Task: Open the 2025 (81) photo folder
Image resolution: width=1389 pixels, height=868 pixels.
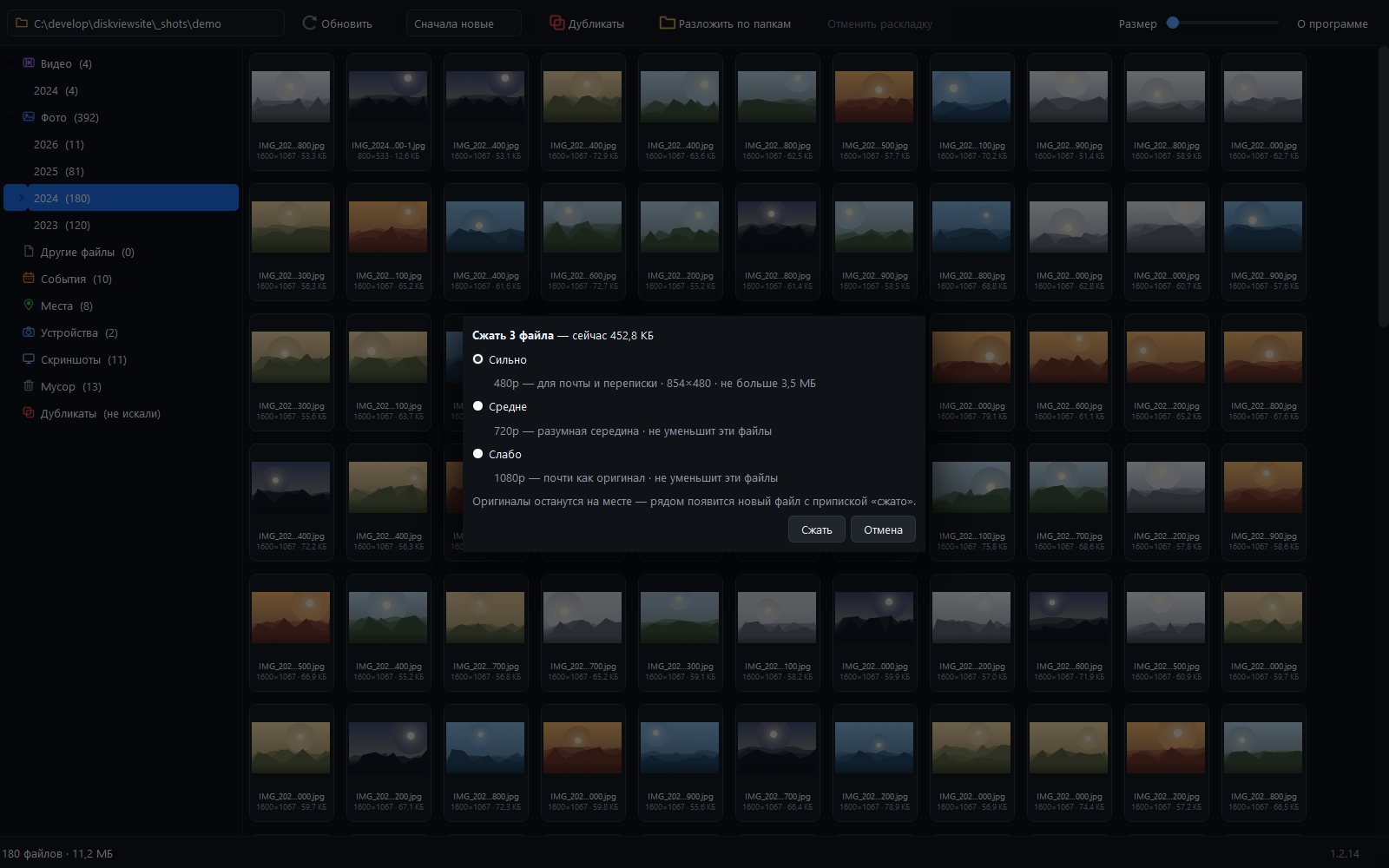Action: (59, 171)
